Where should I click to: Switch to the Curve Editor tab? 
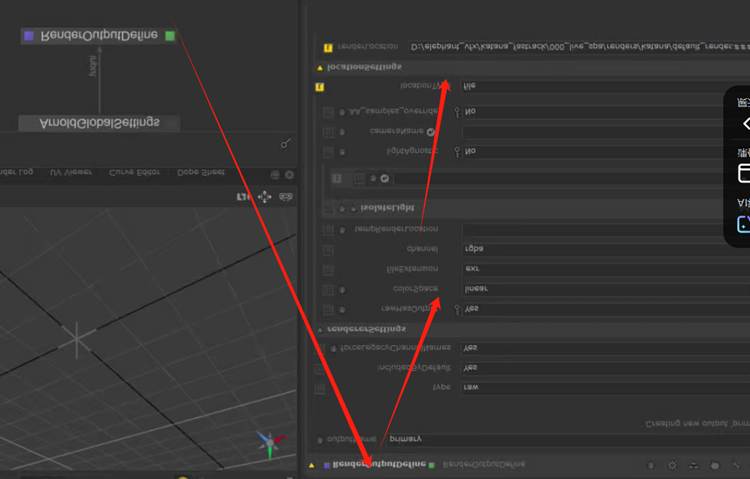[x=135, y=173]
